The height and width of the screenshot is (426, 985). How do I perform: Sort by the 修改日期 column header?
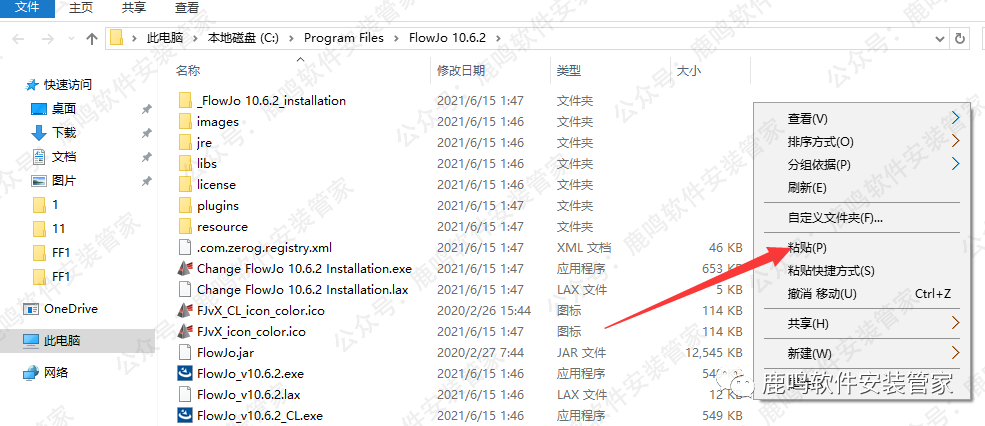tap(461, 71)
